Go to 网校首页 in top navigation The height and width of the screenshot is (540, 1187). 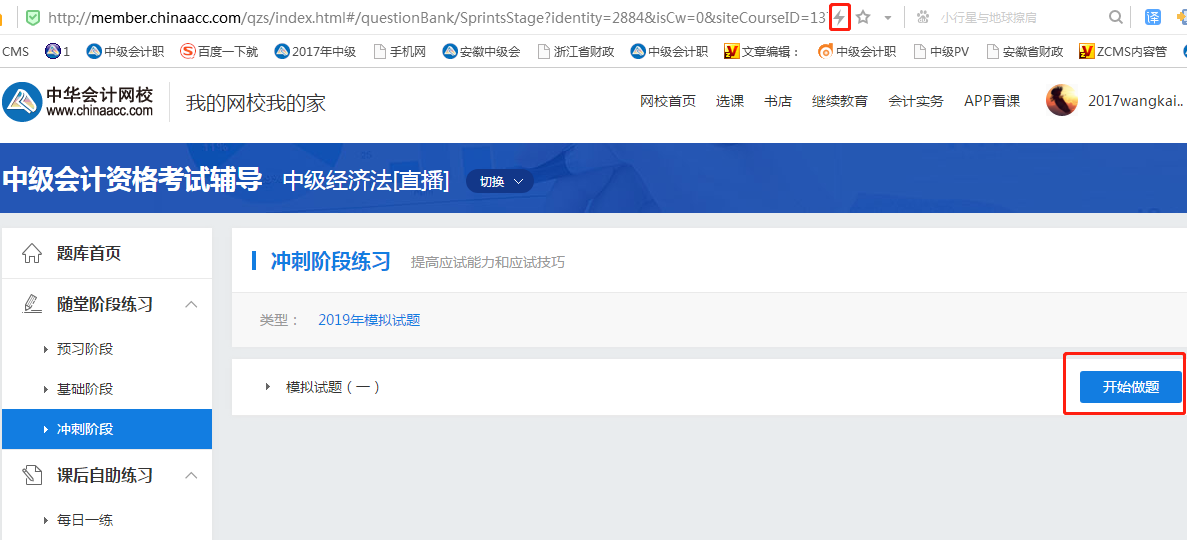(x=667, y=101)
